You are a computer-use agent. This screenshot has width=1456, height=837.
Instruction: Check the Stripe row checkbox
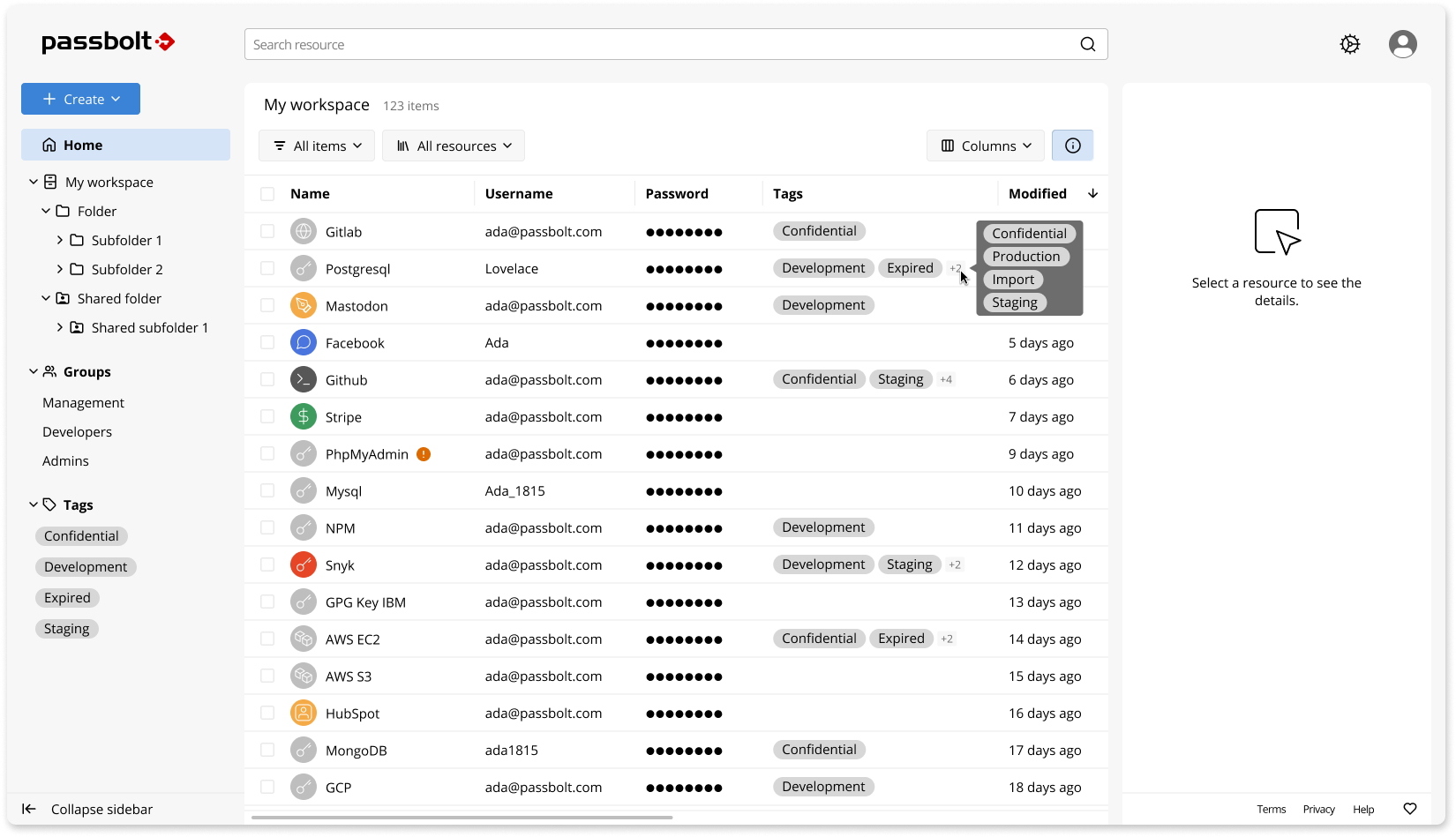coord(267,416)
